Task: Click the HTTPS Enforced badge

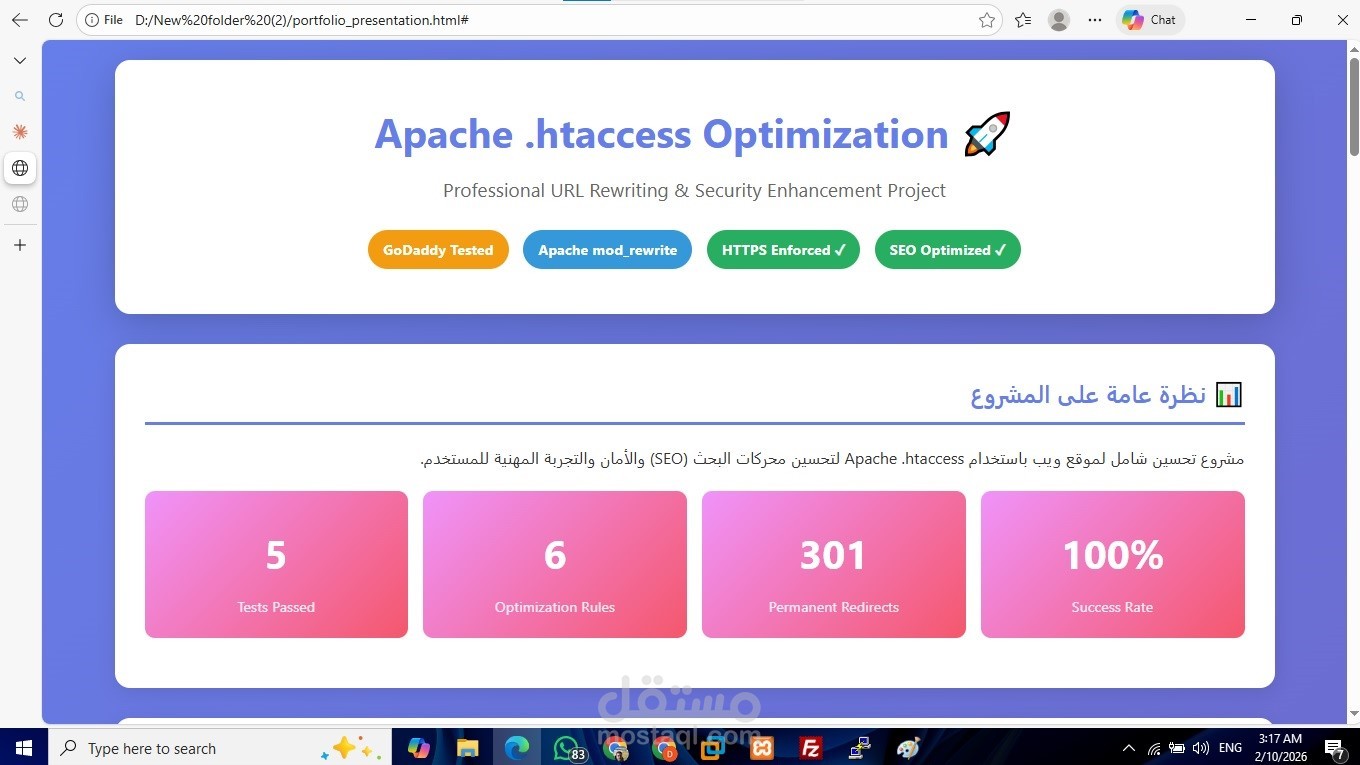Action: [783, 250]
